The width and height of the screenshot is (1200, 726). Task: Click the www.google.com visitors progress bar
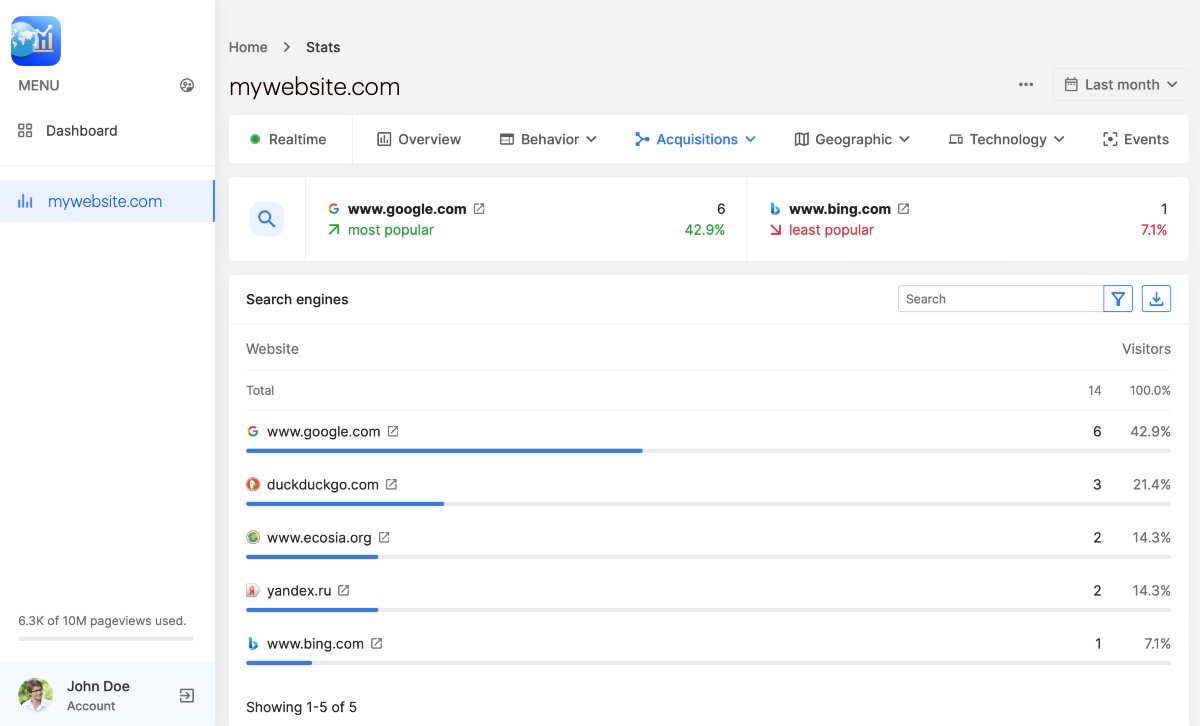[708, 451]
